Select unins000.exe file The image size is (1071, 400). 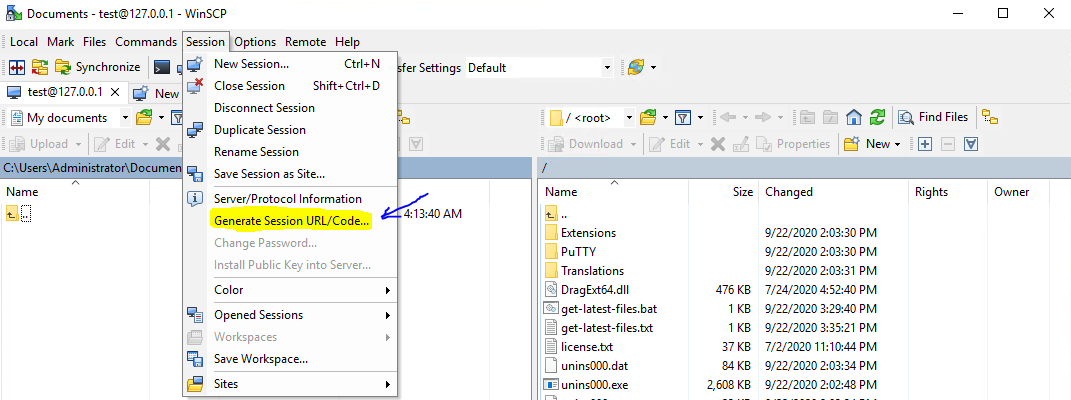[593, 384]
